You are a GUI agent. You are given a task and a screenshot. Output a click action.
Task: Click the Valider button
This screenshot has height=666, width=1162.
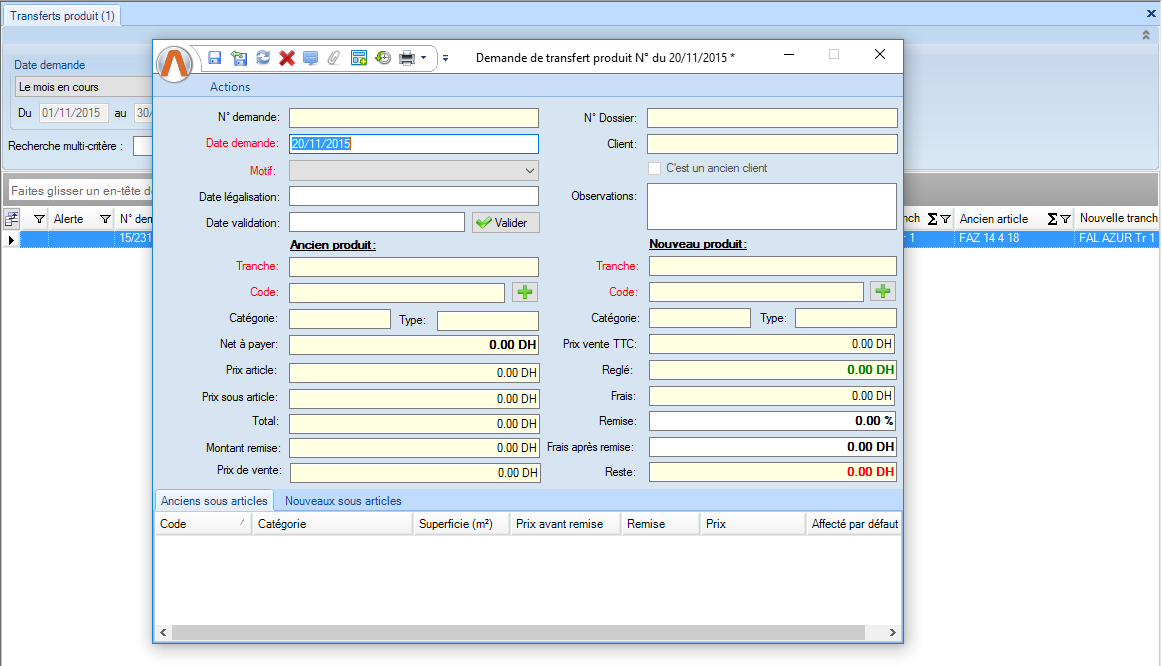(506, 223)
